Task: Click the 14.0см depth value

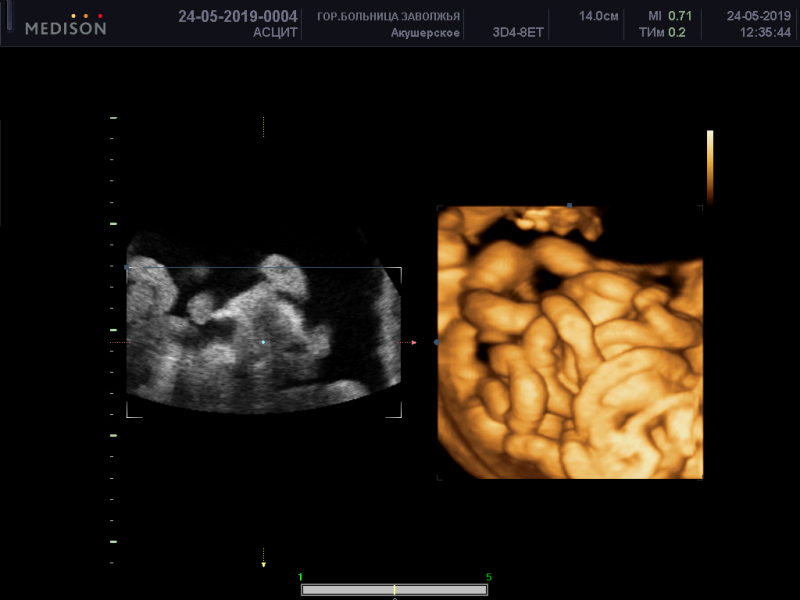Action: point(598,16)
